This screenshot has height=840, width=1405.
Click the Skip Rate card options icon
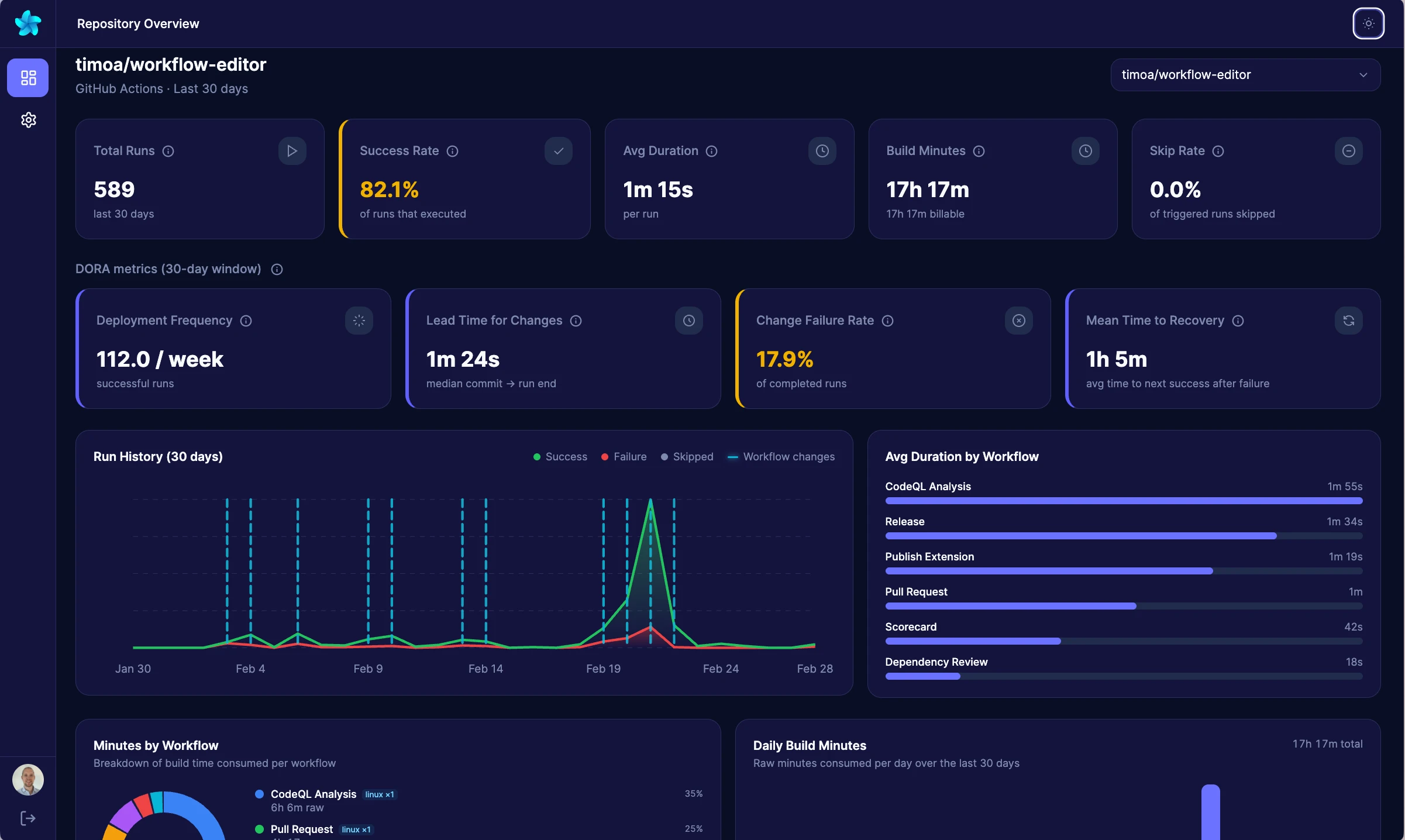tap(1348, 151)
